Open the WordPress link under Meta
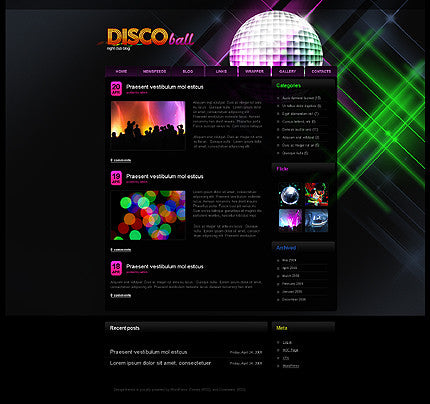Image resolution: width=430 pixels, height=404 pixels. (x=291, y=366)
